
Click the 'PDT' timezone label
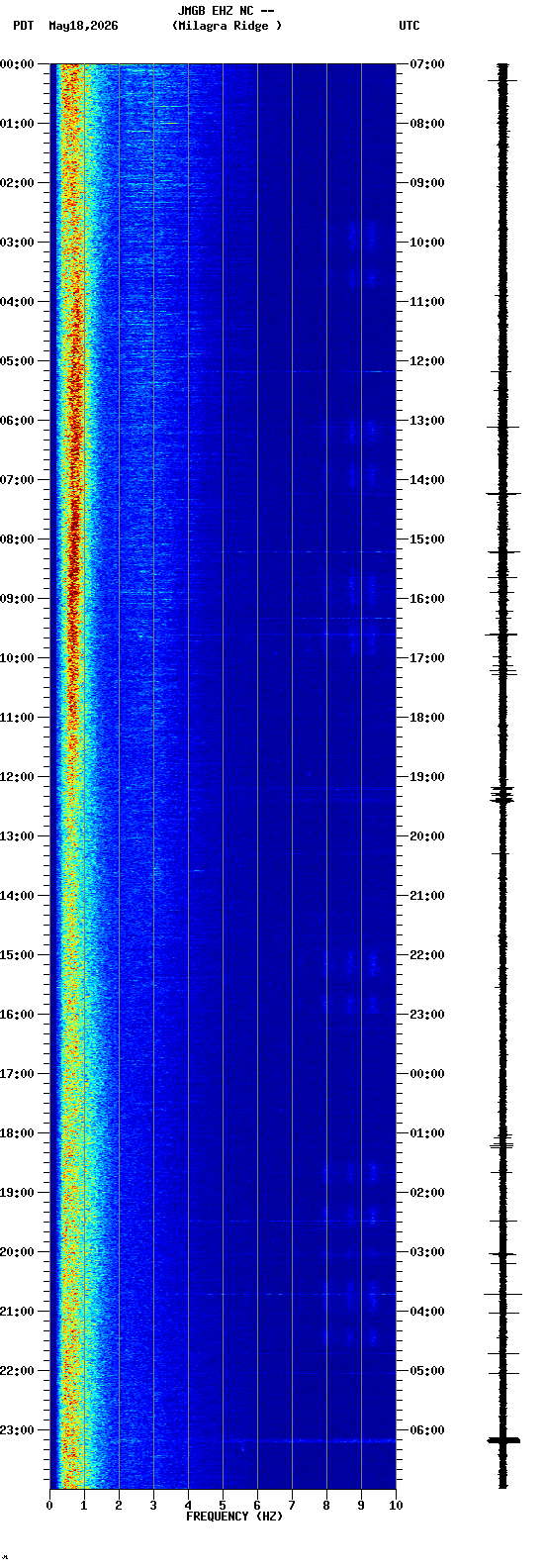coord(23,26)
